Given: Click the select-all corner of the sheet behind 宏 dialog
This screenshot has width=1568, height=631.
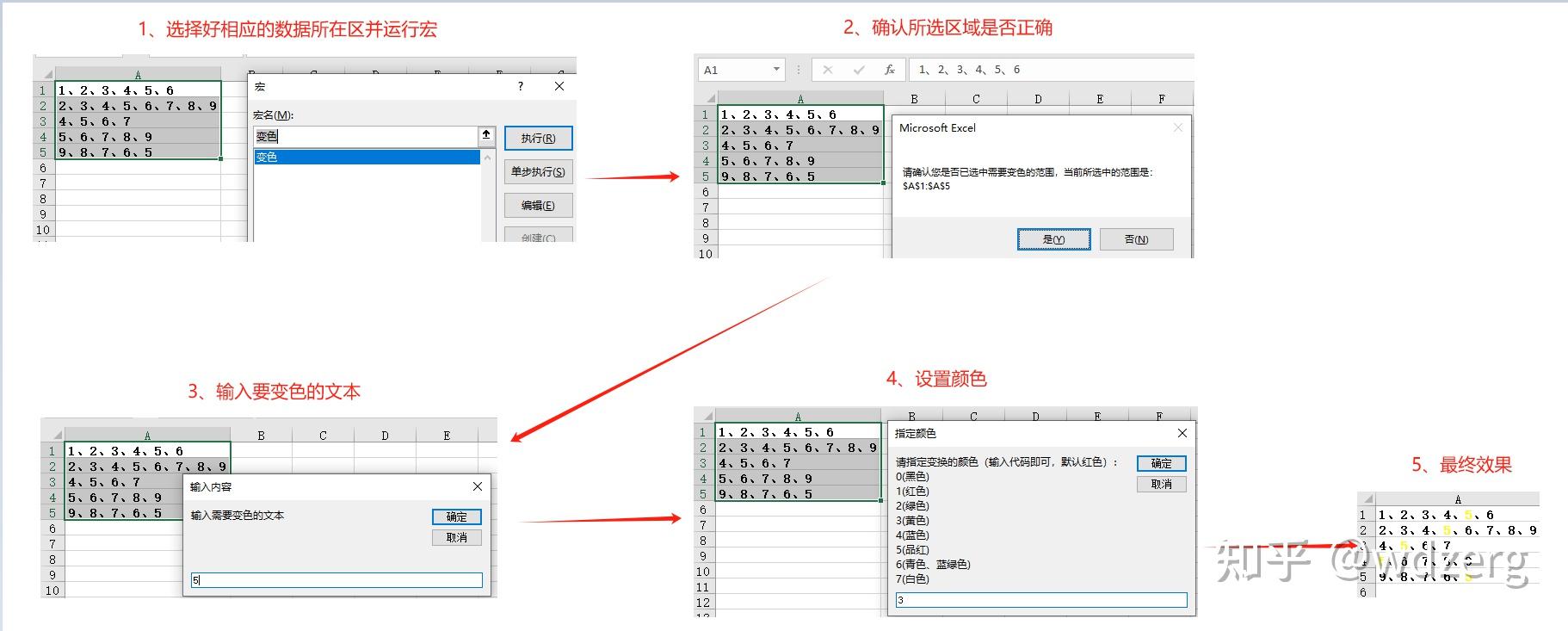Looking at the screenshot, I should click(44, 75).
